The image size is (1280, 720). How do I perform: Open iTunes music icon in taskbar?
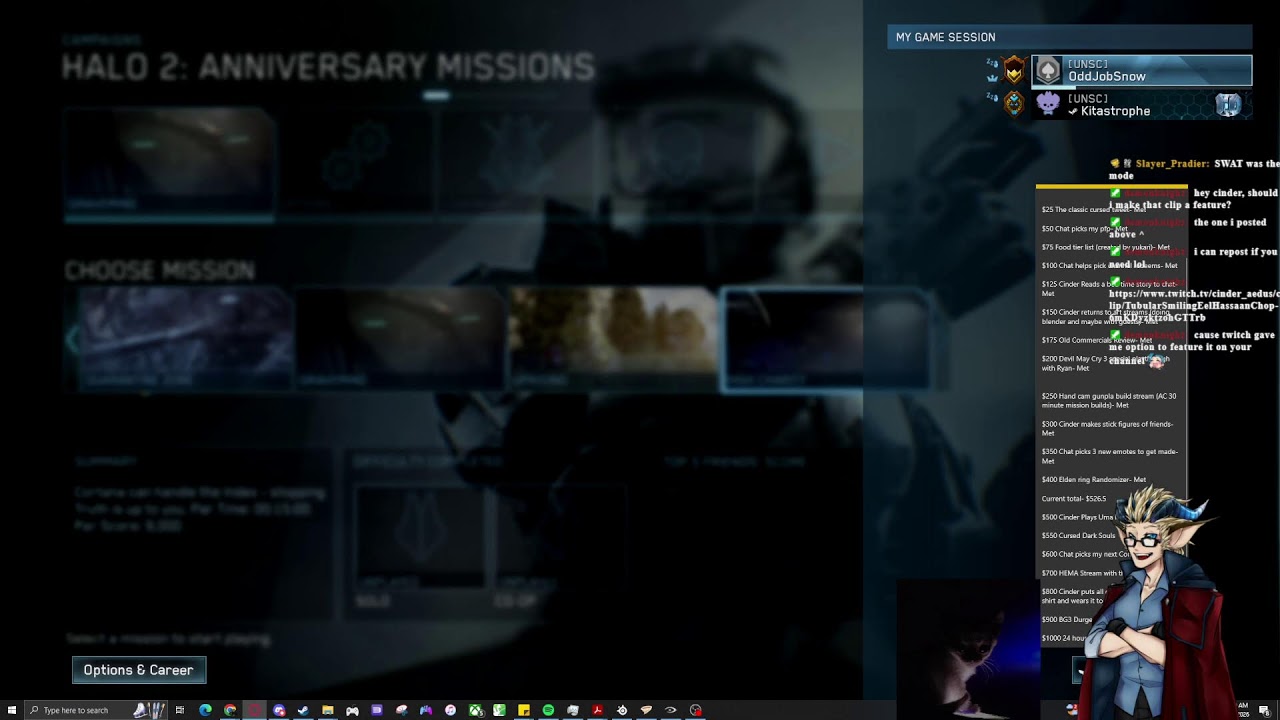pyautogui.click(x=450, y=710)
